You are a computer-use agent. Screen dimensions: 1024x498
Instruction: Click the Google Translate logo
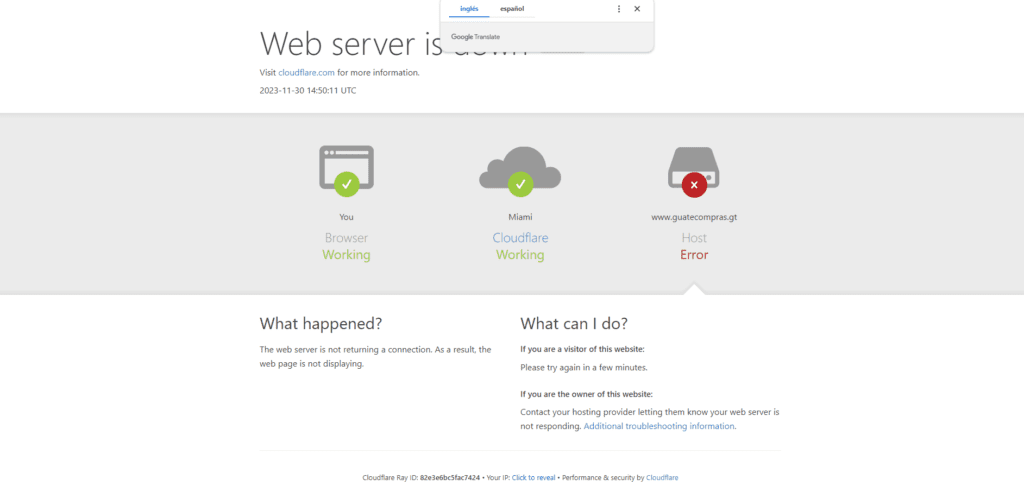pyautogui.click(x=475, y=37)
